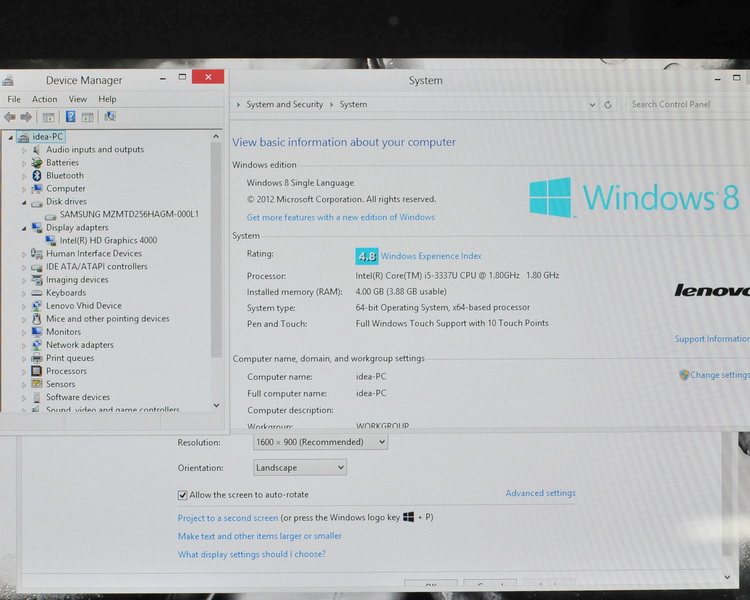Collapse the Disk drives tree node

click(23, 202)
